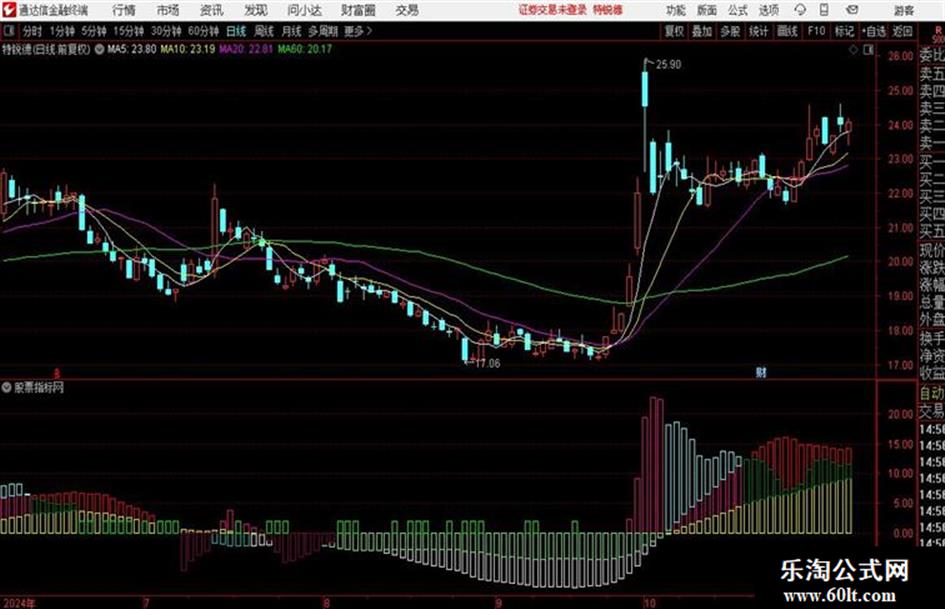Switch to 5分钟 chart period

point(94,31)
